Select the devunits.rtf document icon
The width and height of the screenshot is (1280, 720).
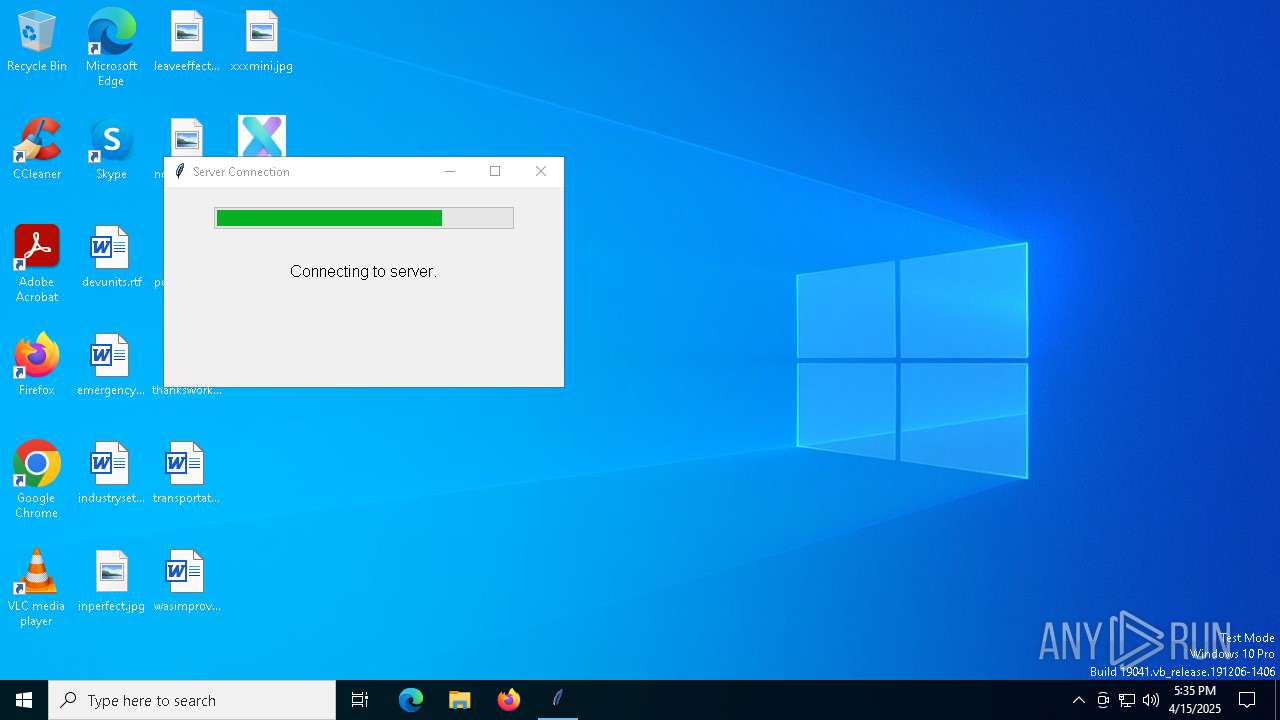(111, 258)
